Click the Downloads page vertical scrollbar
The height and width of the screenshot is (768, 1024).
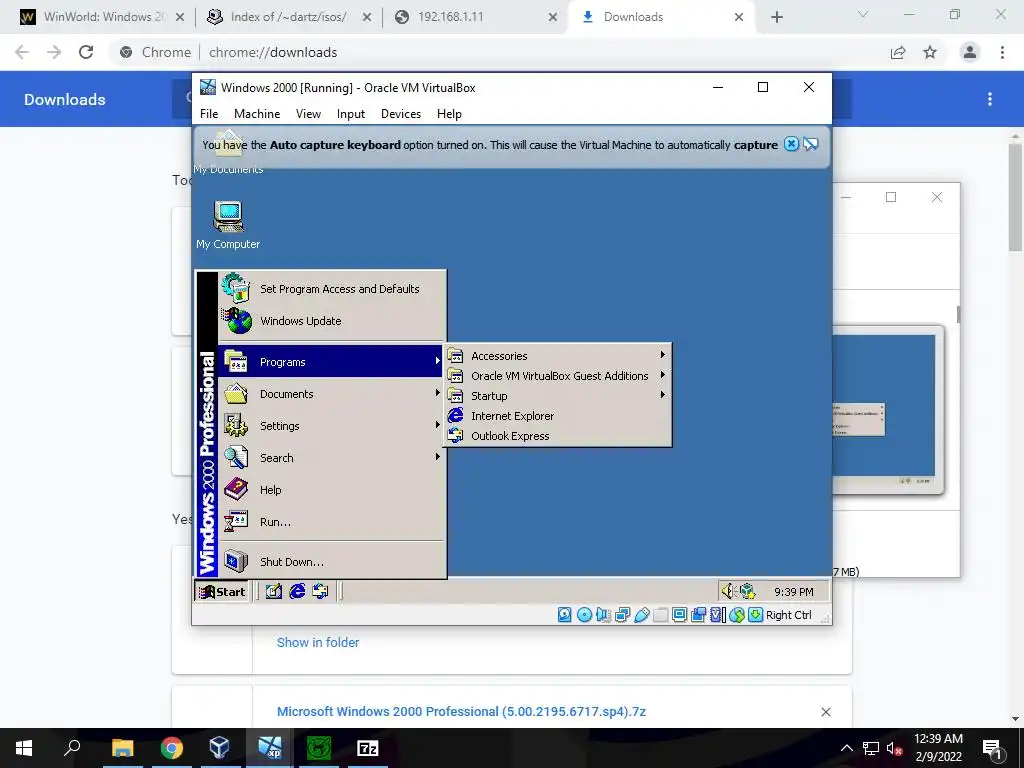click(x=1015, y=196)
